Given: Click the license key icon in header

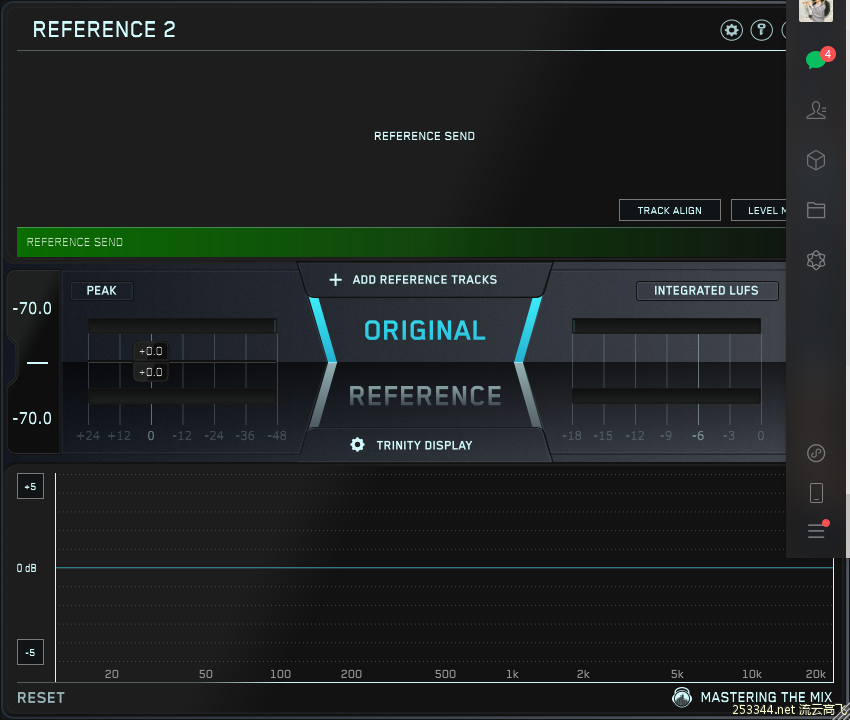Looking at the screenshot, I should [x=762, y=30].
